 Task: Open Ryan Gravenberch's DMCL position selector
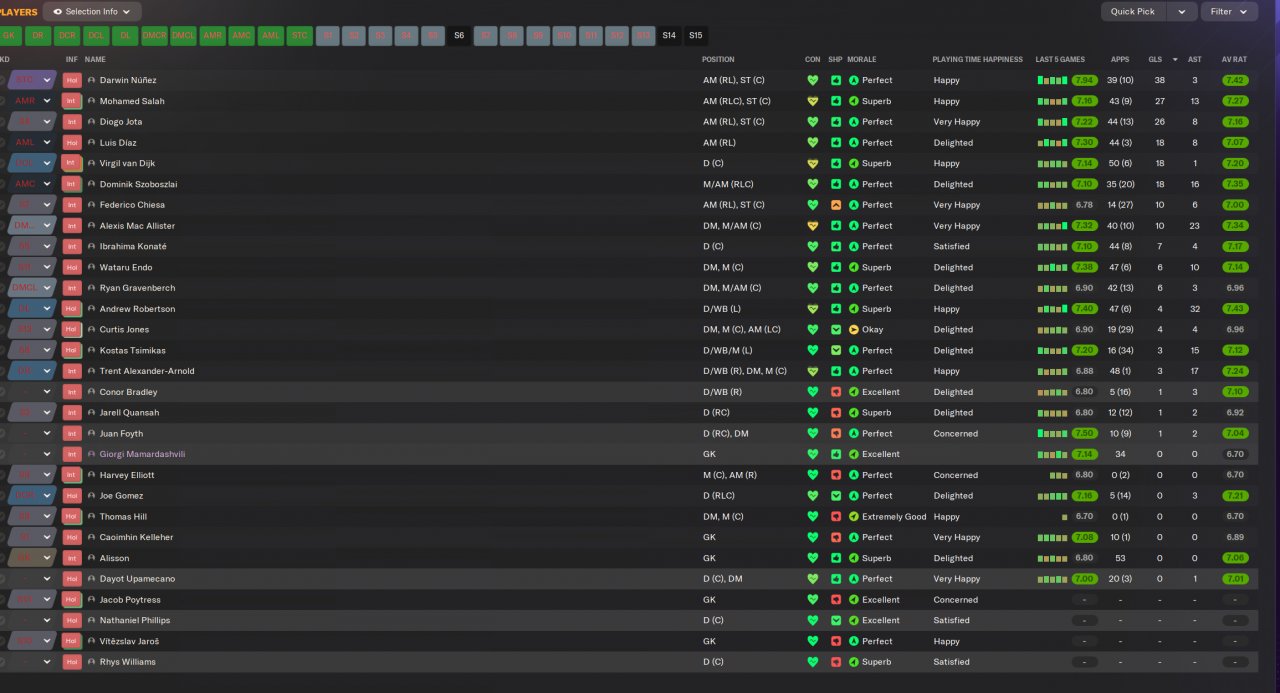tap(31, 288)
